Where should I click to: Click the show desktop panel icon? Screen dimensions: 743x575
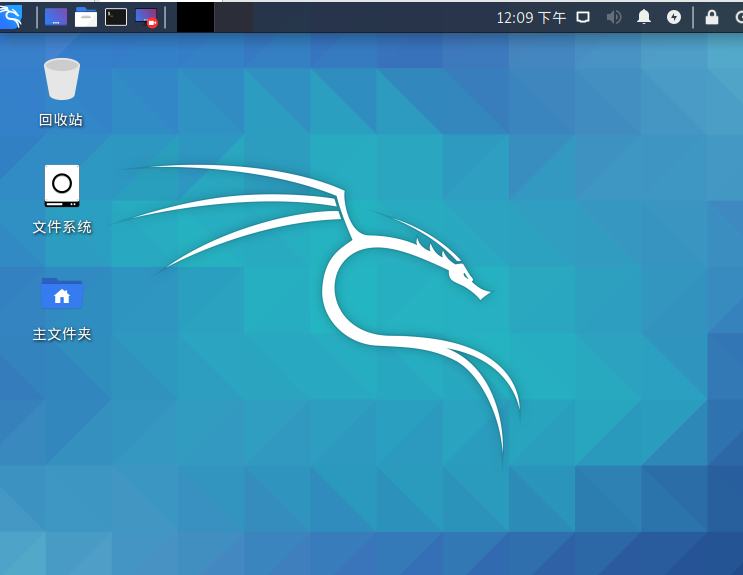point(56,17)
